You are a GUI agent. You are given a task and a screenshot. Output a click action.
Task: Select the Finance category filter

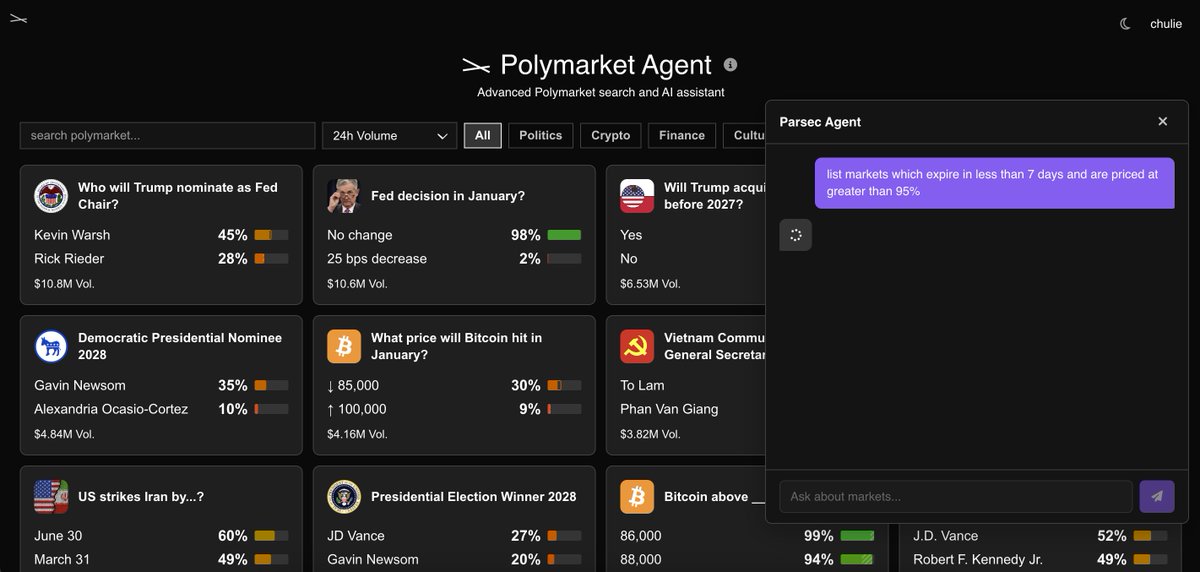coord(682,135)
